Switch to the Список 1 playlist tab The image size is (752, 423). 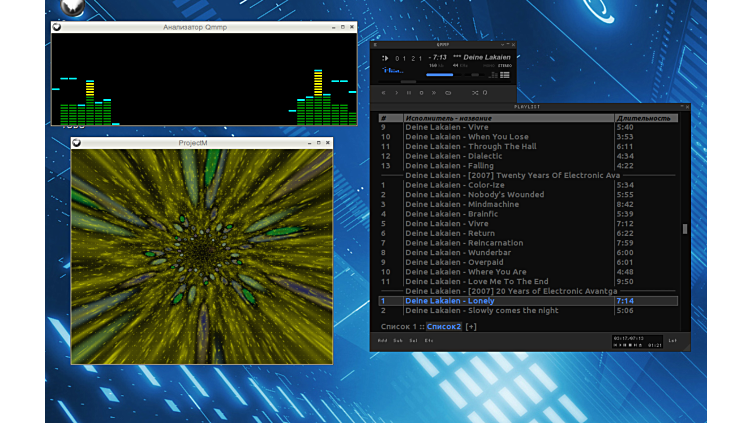point(399,326)
